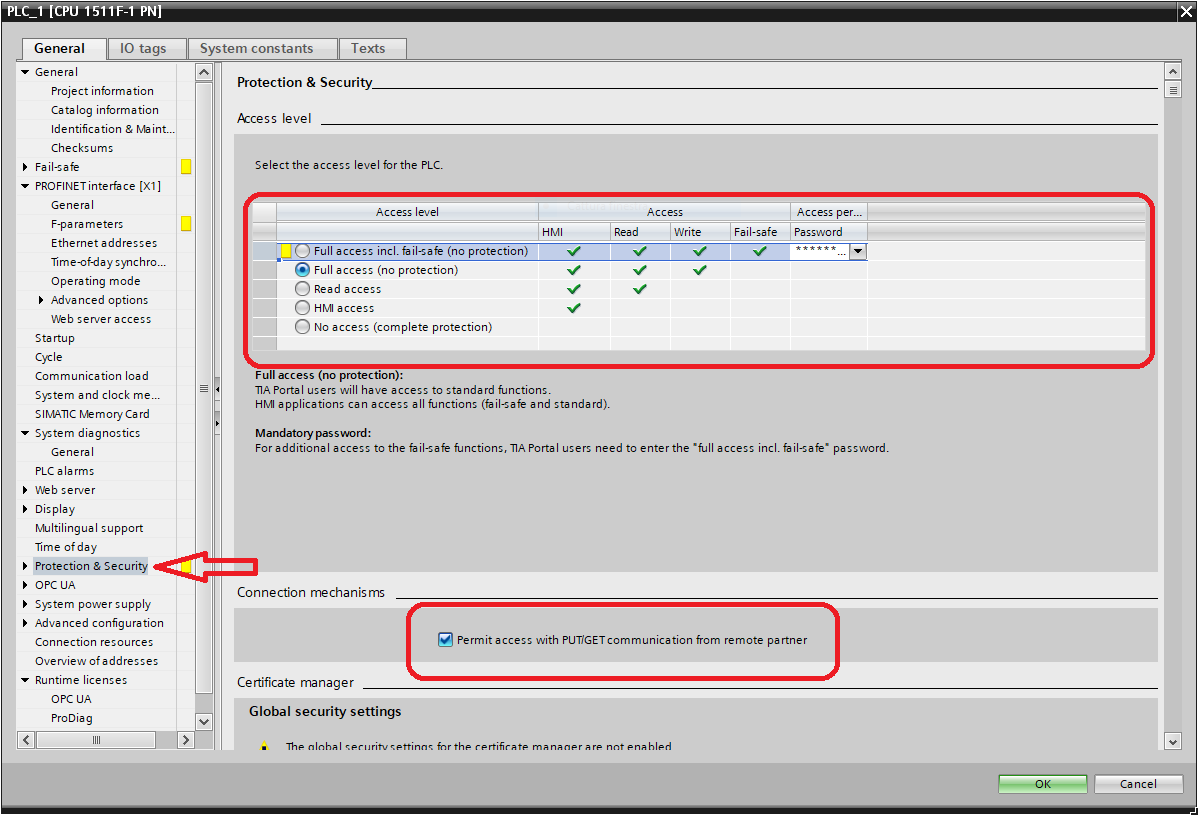Click the tree horizontal scroll left arrow
Image resolution: width=1198 pixels, height=815 pixels.
[26, 739]
